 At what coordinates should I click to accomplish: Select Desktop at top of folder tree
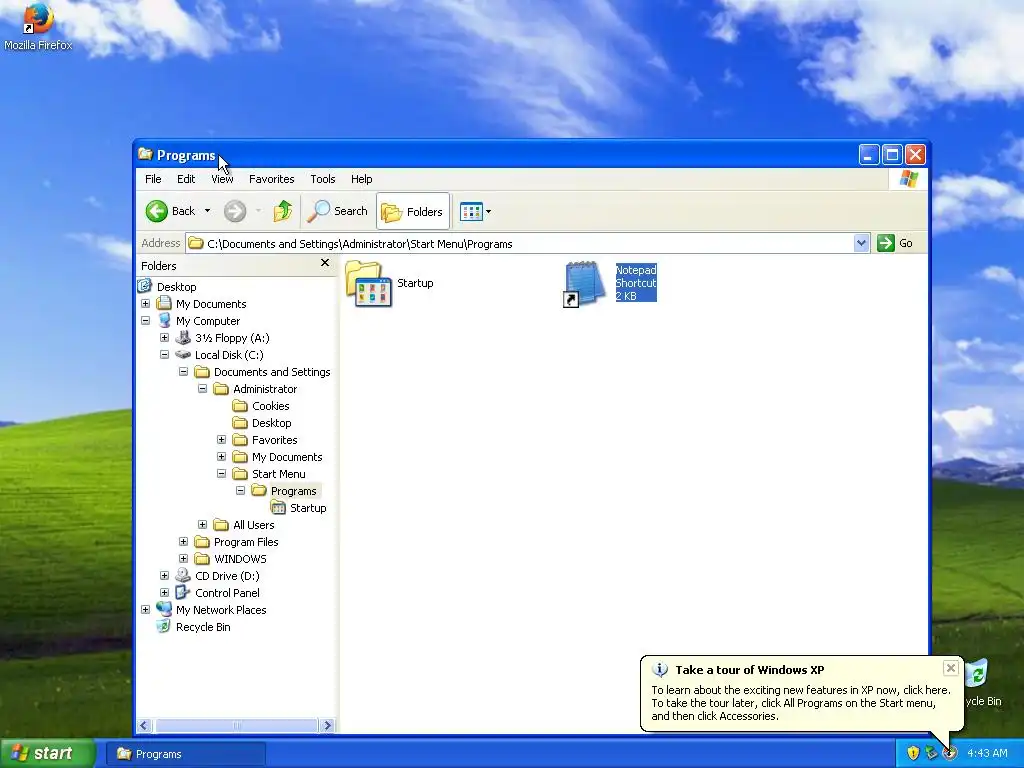tap(176, 287)
